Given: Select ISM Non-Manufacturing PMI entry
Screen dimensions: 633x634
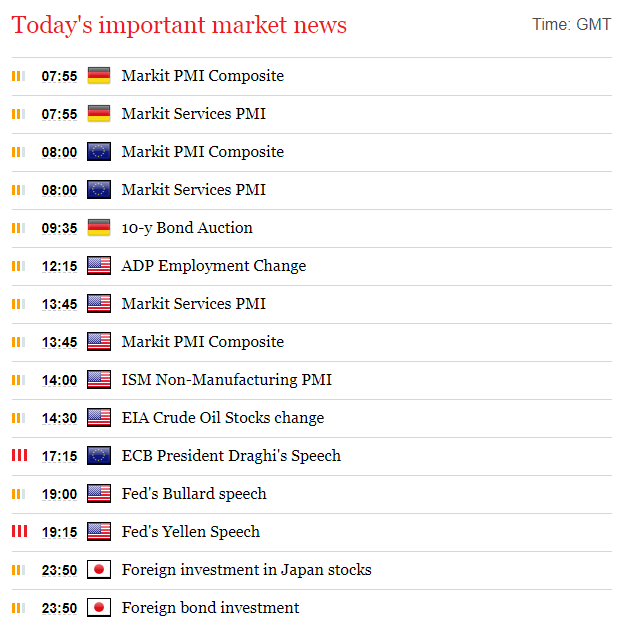Looking at the screenshot, I should 227,380.
